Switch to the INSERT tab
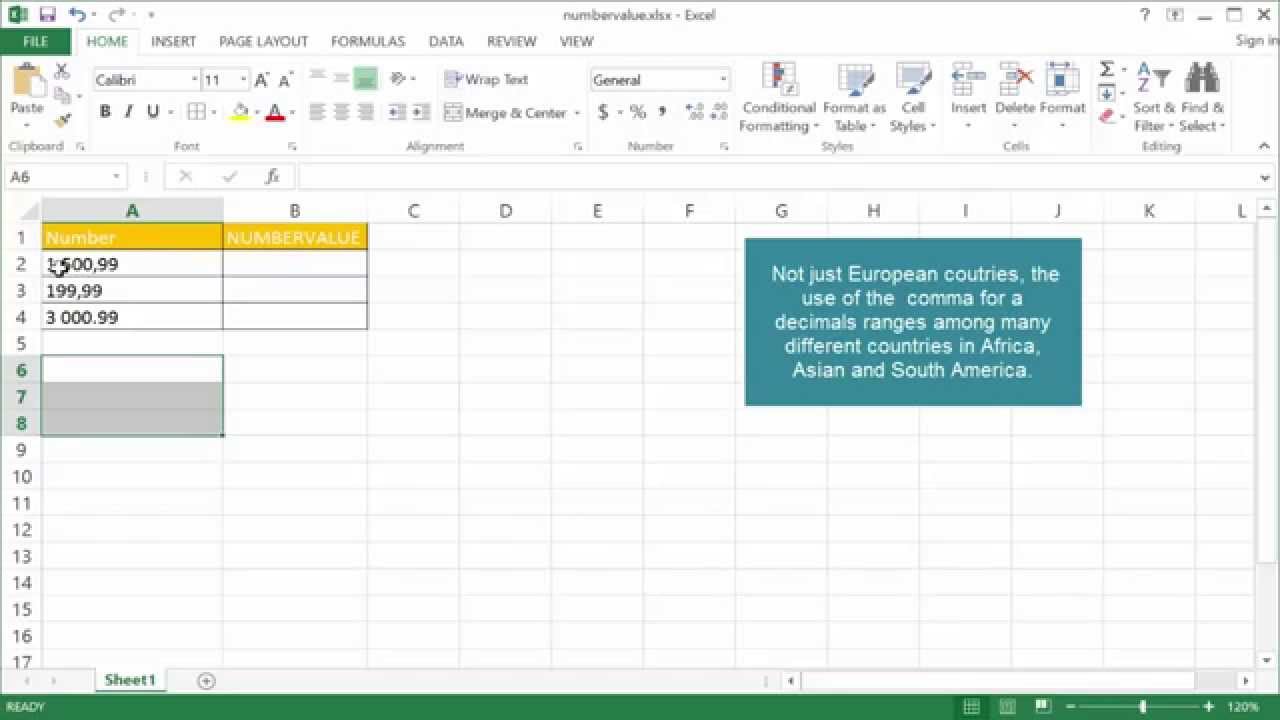The image size is (1280, 720). tap(173, 42)
